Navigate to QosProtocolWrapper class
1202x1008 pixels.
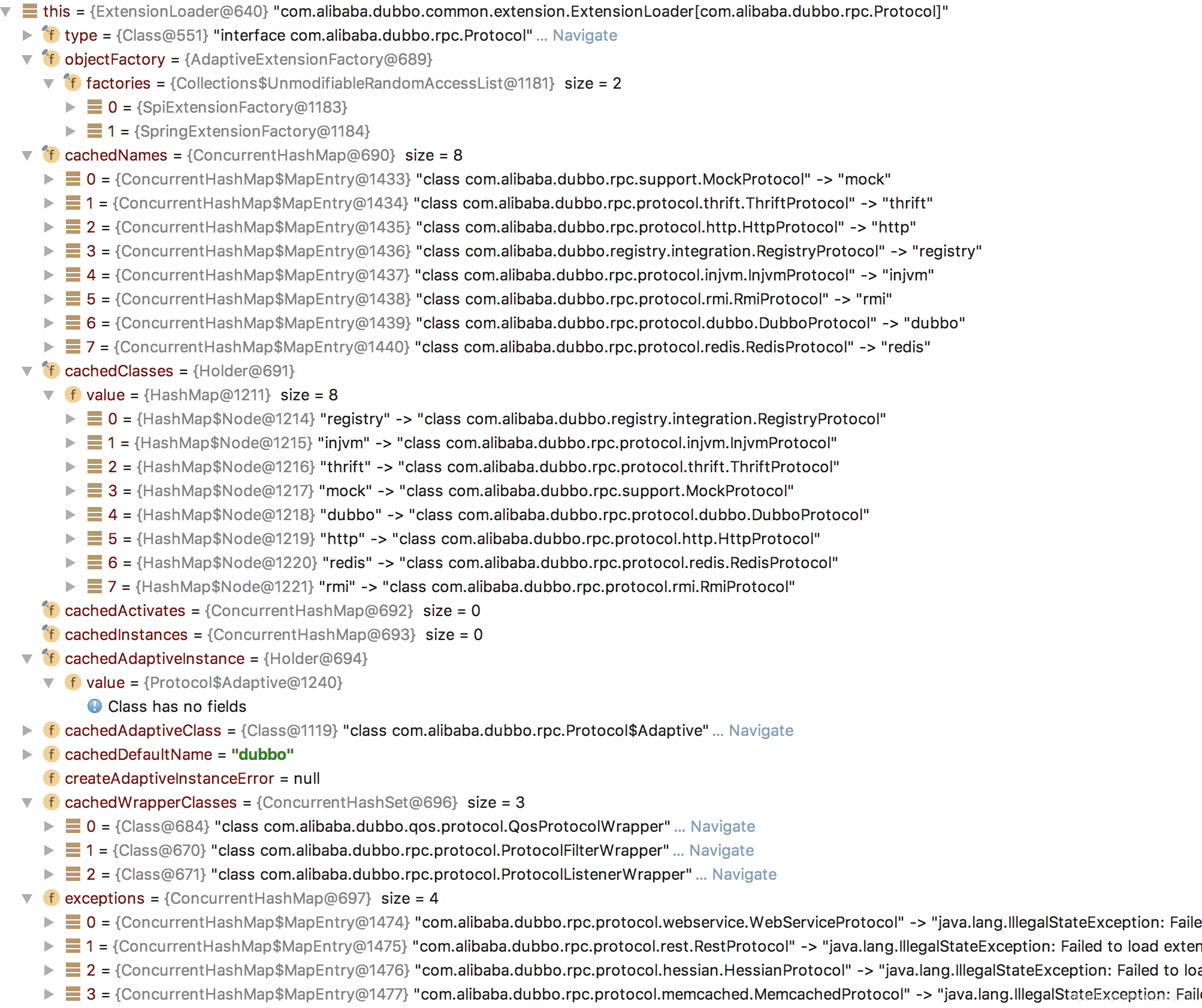tap(723, 826)
